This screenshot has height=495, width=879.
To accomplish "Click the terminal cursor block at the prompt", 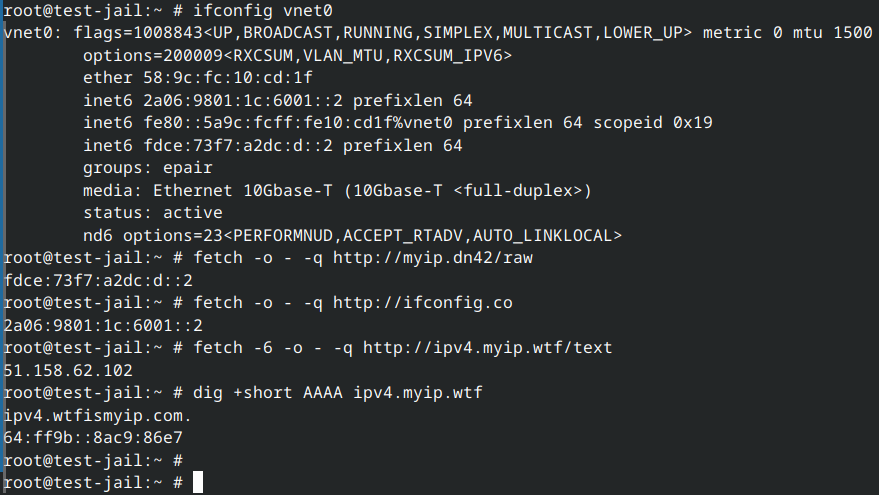I will (198, 482).
